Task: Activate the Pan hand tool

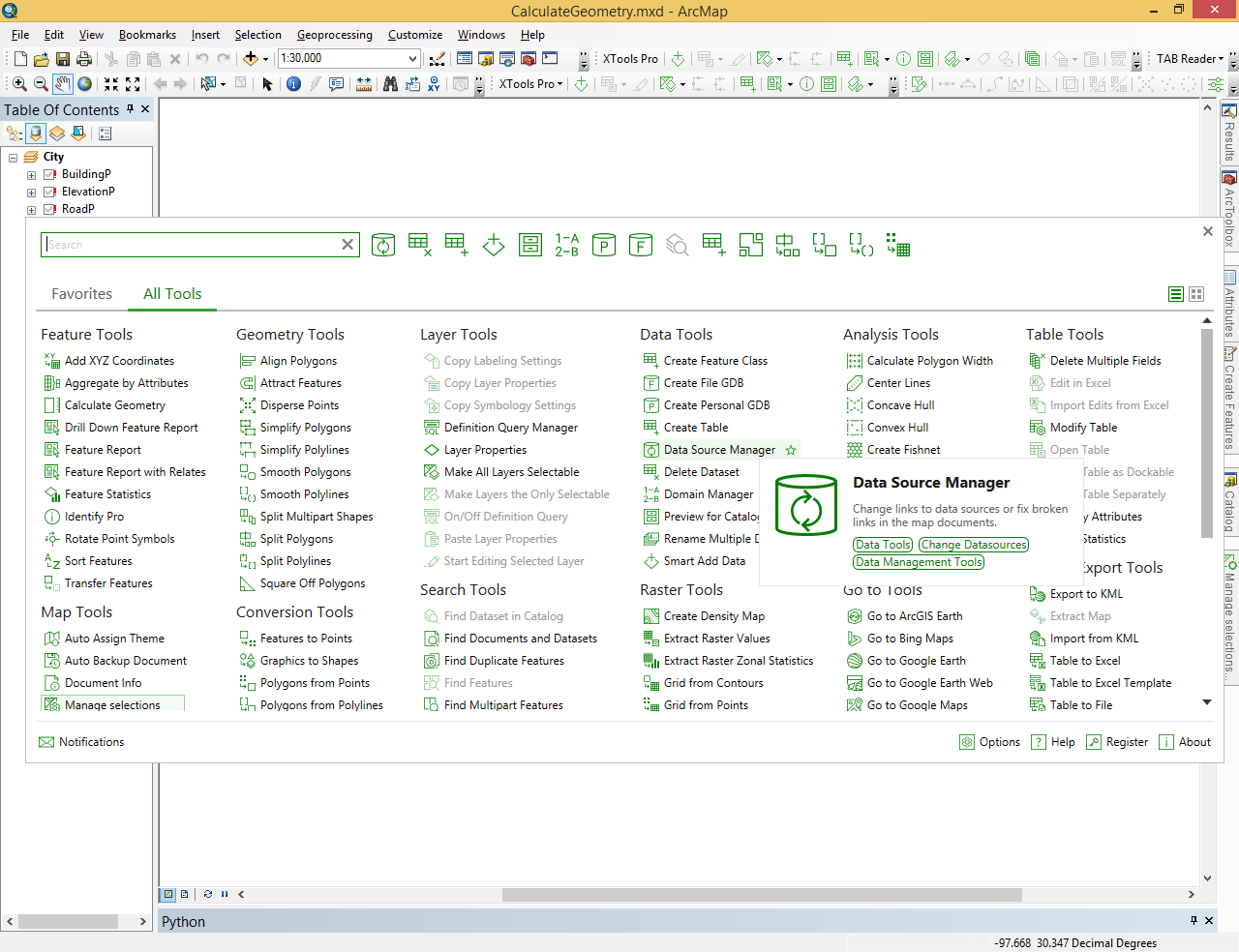Action: click(x=63, y=84)
